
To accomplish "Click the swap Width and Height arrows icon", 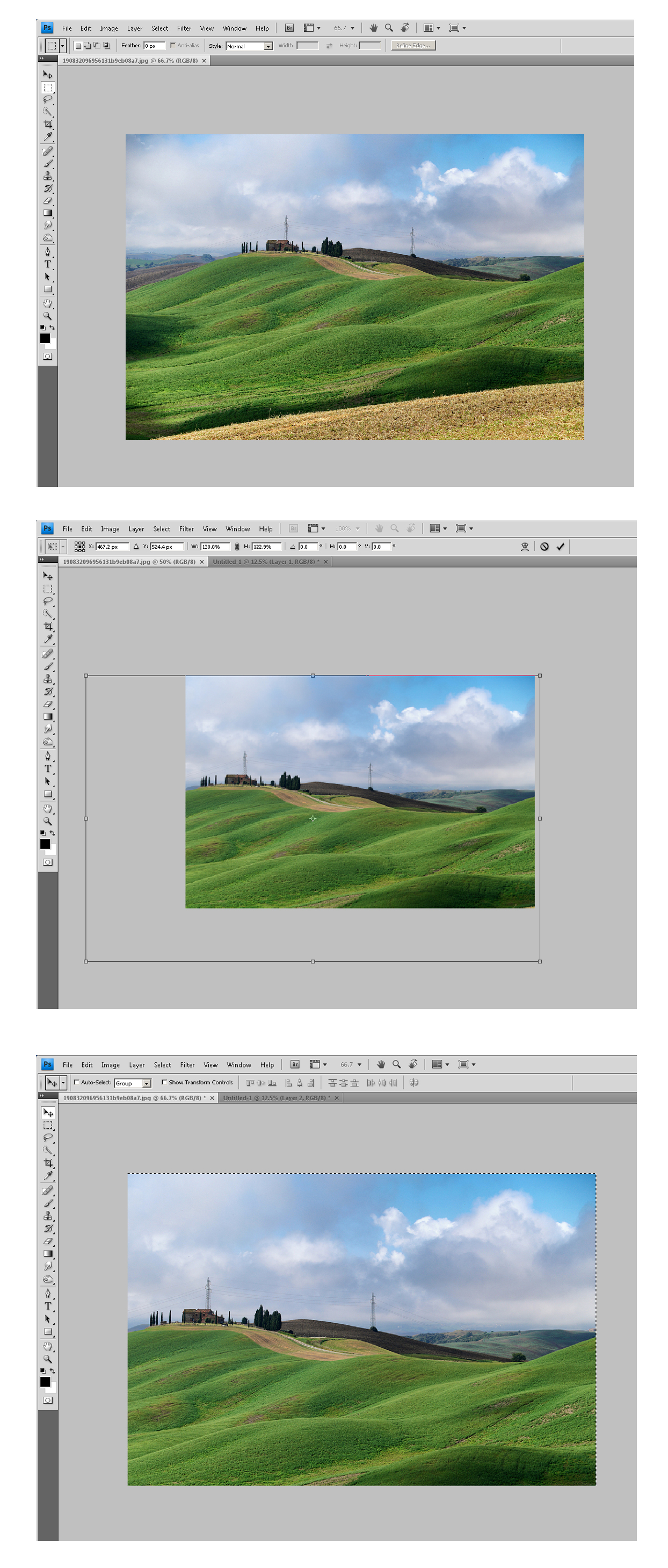I will 329,46.
